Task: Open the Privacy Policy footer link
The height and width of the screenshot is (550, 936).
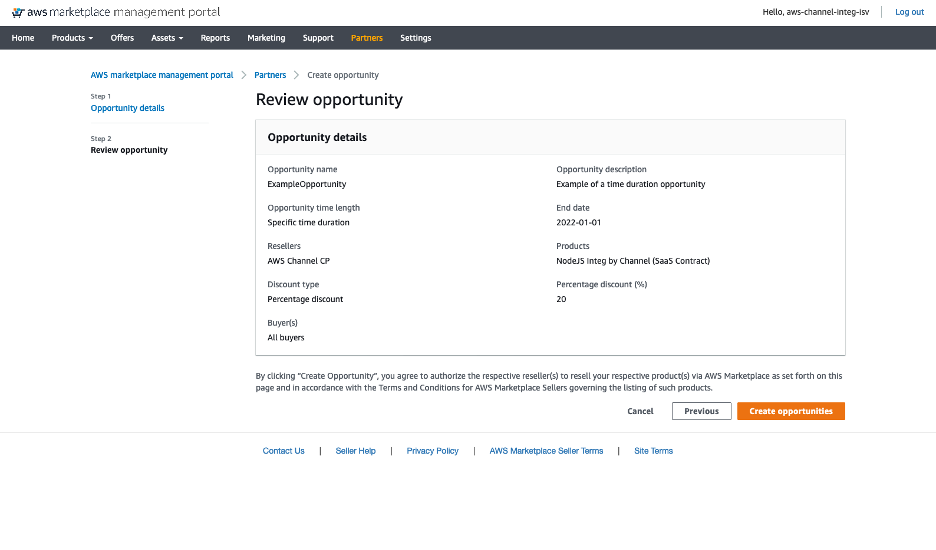Action: [433, 451]
